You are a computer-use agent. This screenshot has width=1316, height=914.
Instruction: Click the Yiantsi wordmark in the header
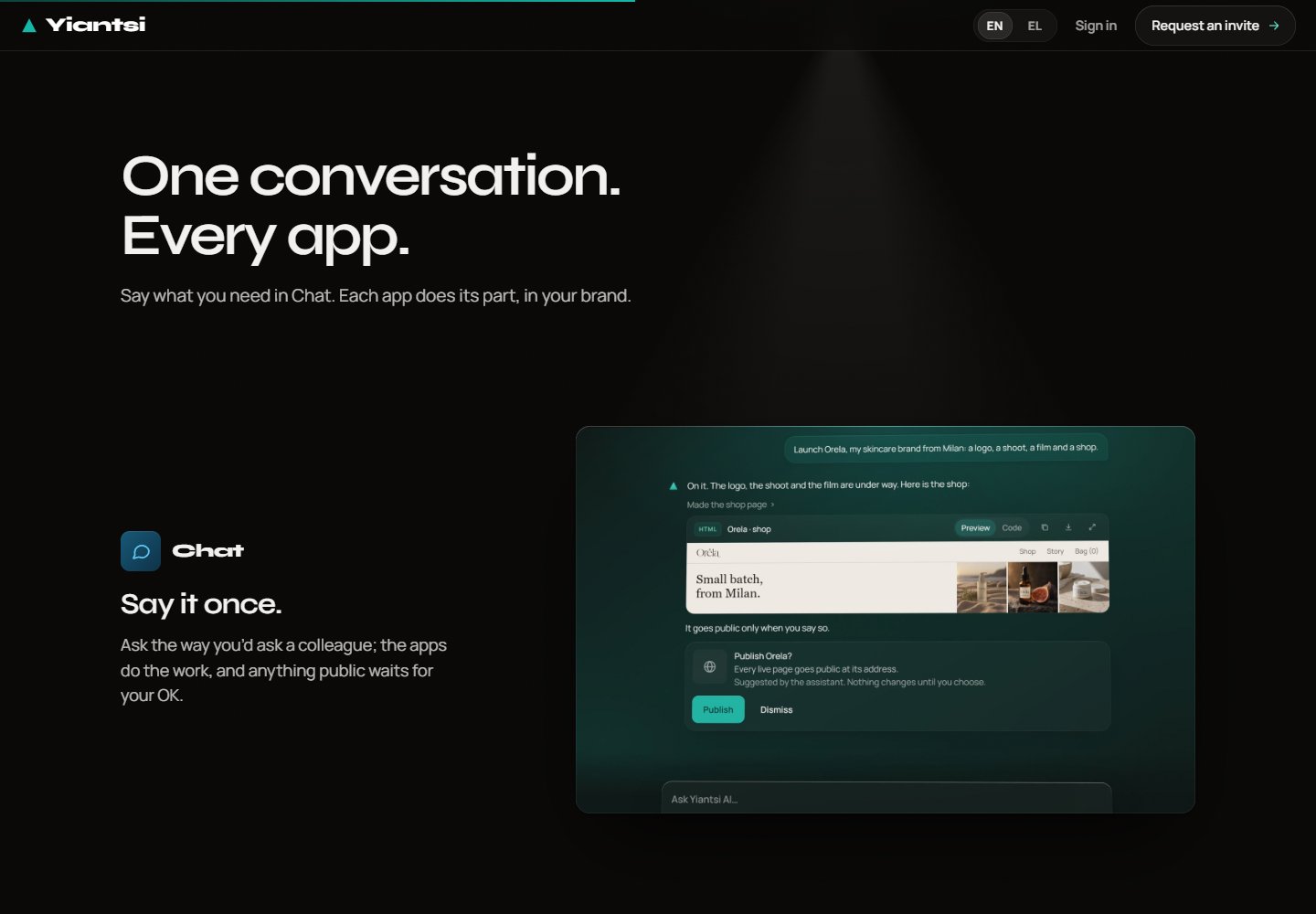96,25
